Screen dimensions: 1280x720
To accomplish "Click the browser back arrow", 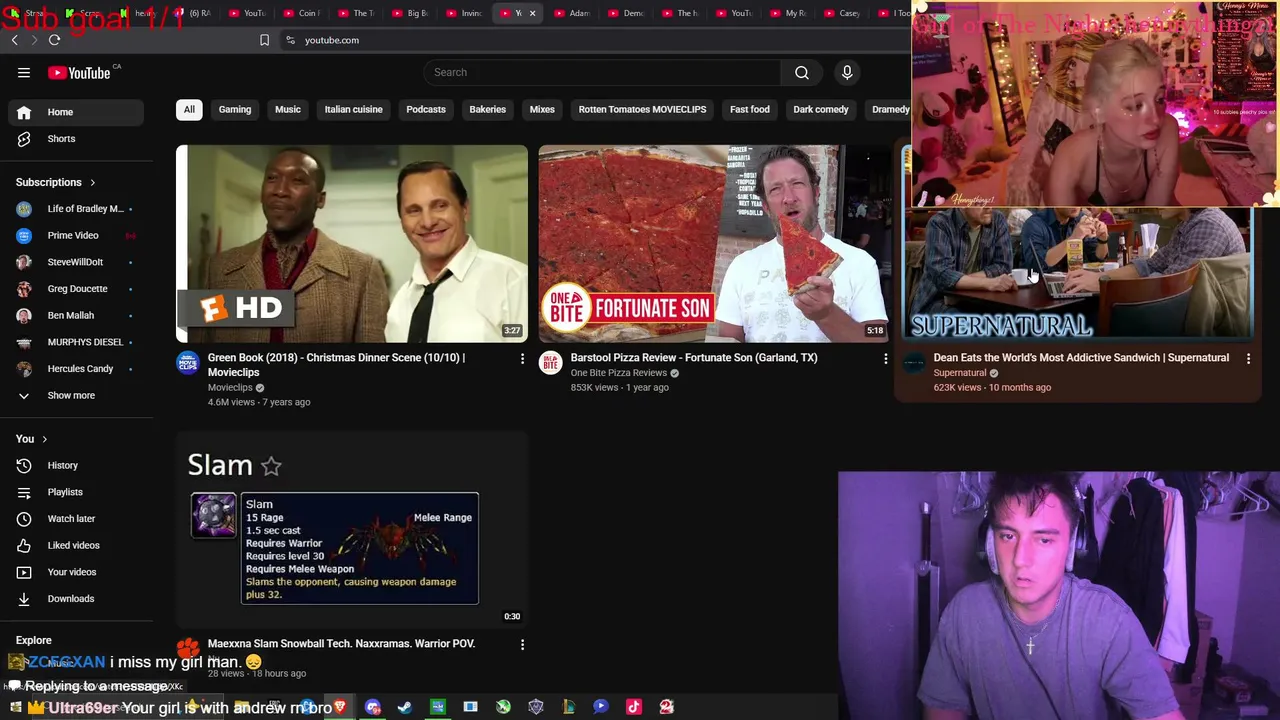I will click(x=14, y=40).
